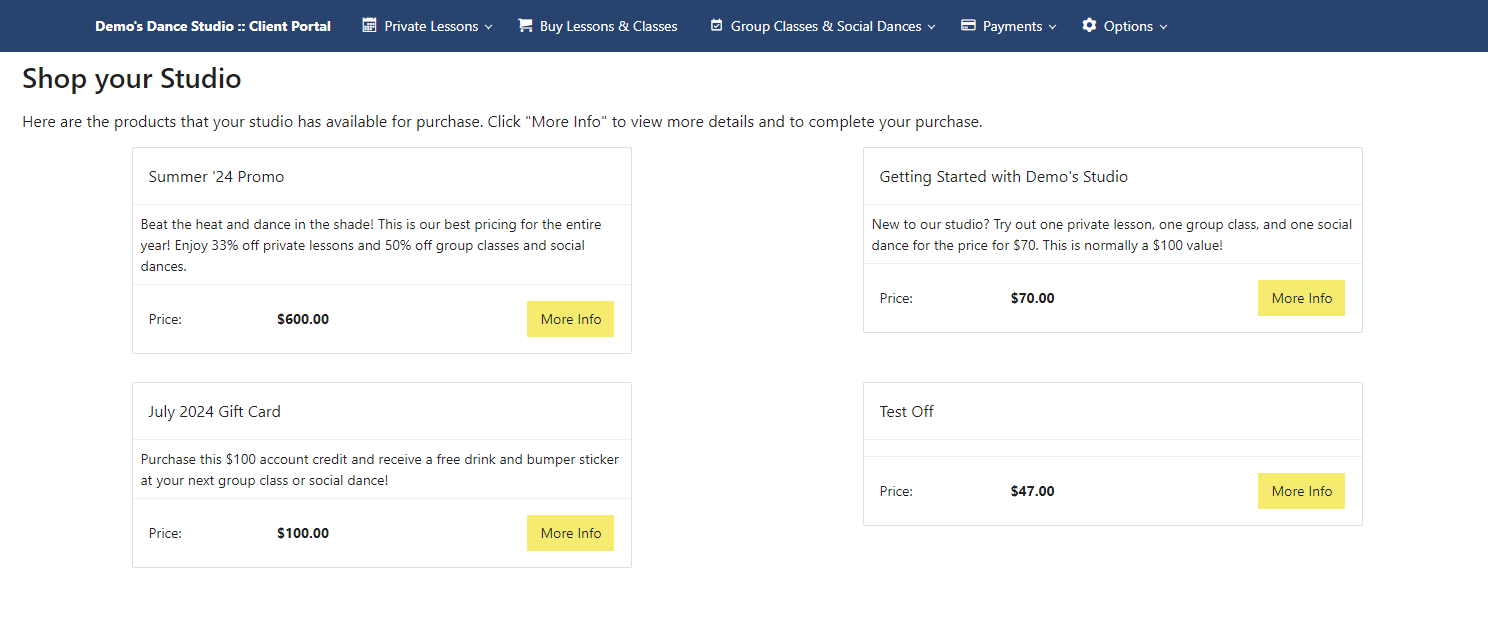Open the Payments menu
Viewport: 1488px width, 640px height.
tap(1009, 26)
